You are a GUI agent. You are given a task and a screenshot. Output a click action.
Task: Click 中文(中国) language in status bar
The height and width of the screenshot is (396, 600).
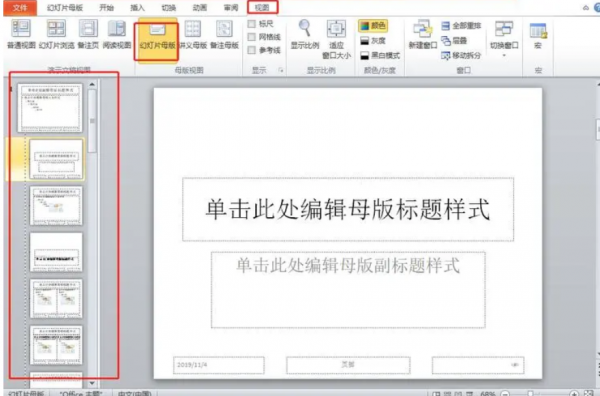click(134, 393)
